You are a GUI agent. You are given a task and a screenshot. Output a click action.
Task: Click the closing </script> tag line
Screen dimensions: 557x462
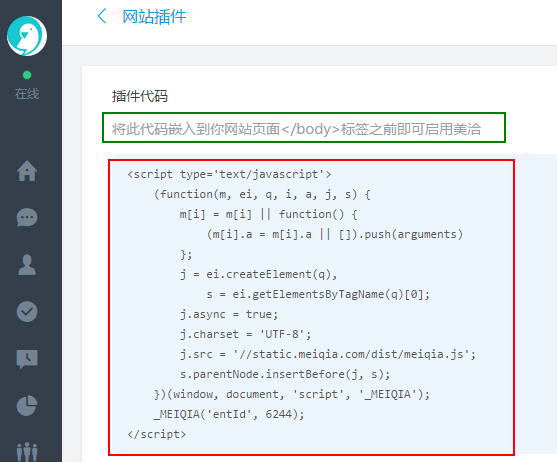point(157,434)
